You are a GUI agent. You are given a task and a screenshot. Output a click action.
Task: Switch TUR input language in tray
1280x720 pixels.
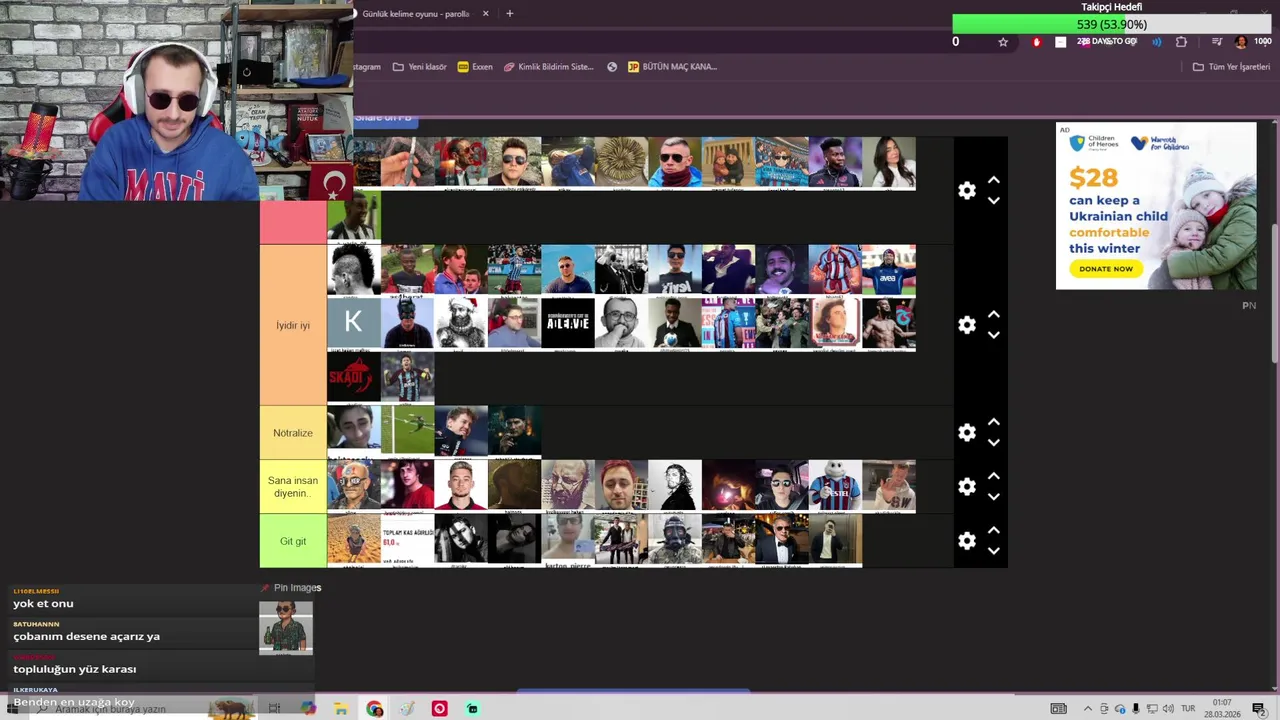tap(1189, 709)
